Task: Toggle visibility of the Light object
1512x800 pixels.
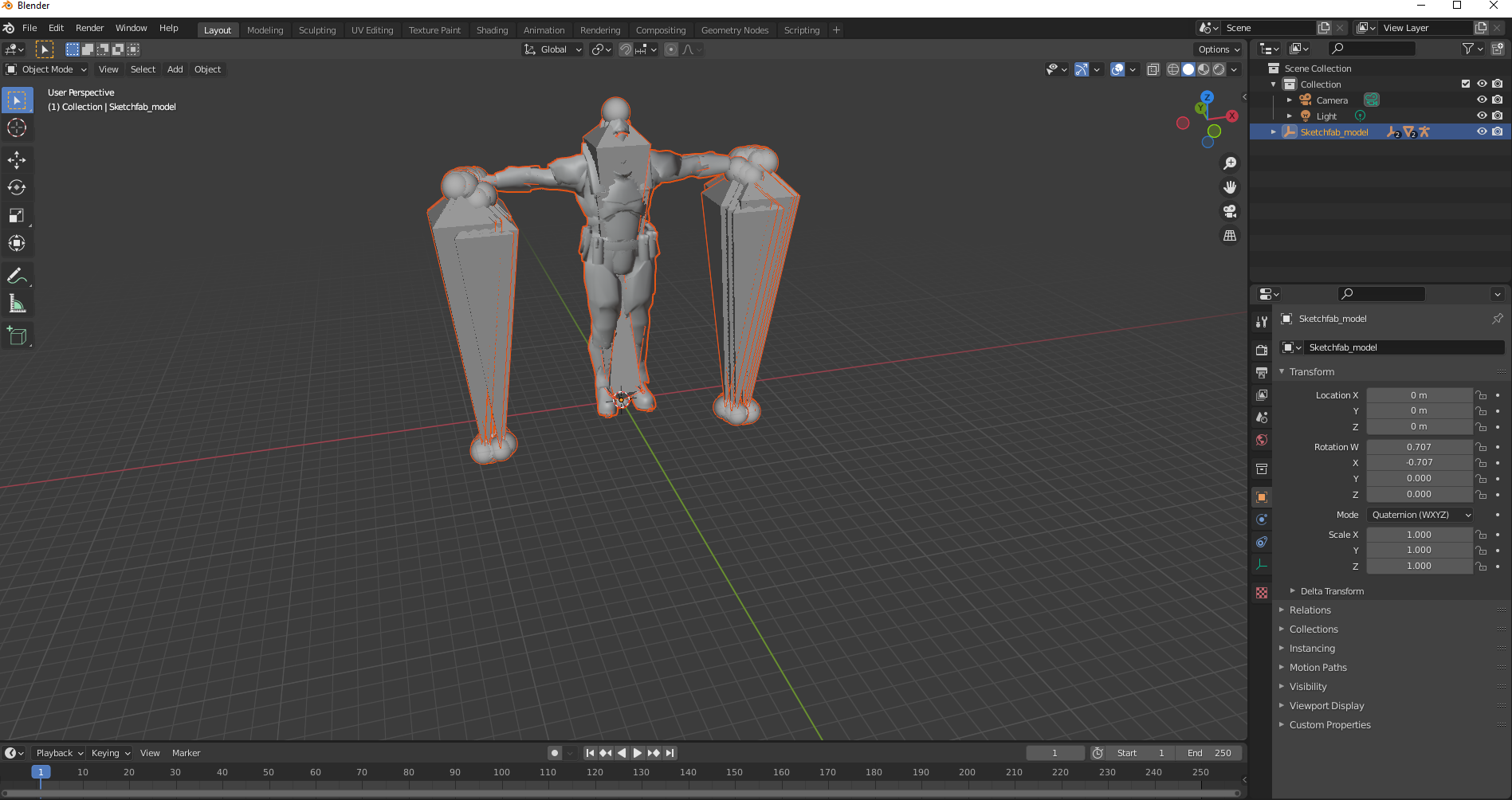Action: 1482,116
